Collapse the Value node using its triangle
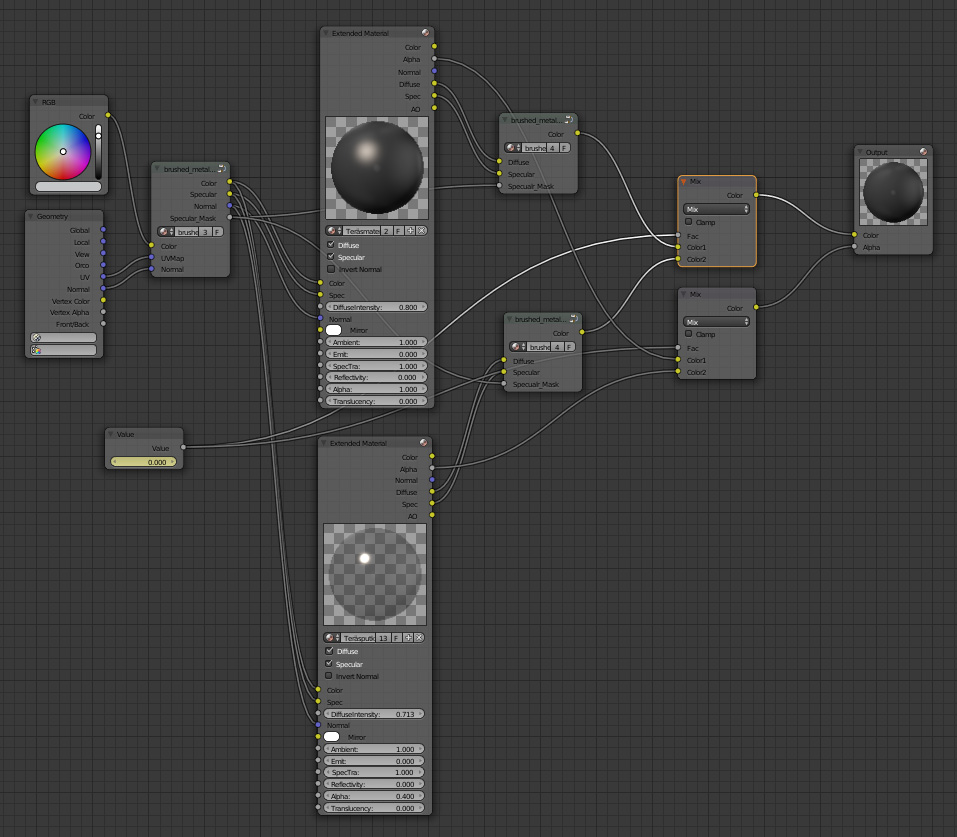The width and height of the screenshot is (957, 837). tap(111, 435)
